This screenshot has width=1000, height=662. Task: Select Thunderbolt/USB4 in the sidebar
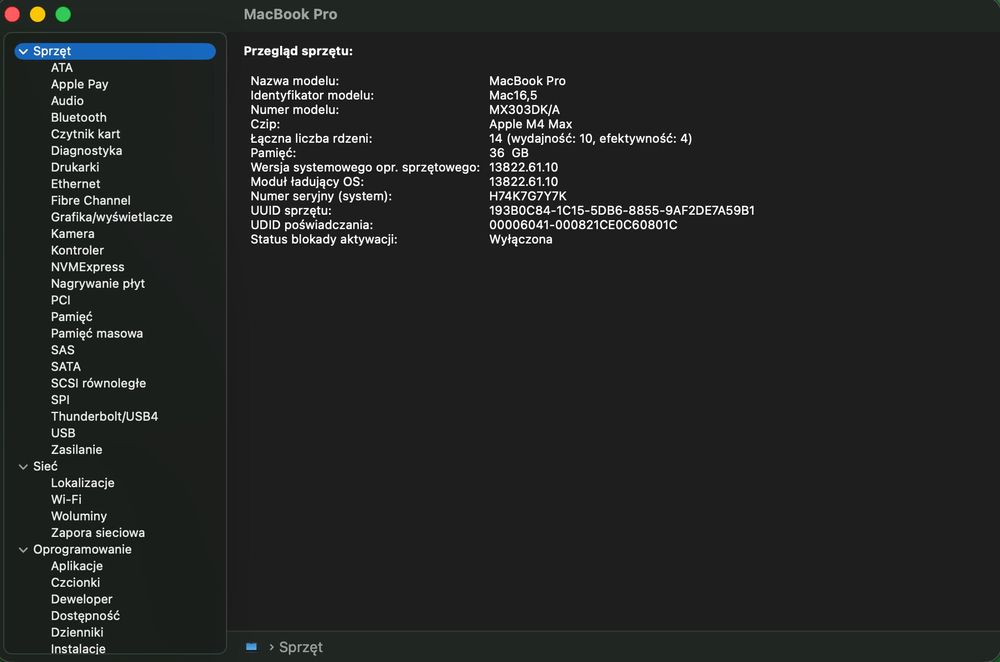pyautogui.click(x=105, y=416)
